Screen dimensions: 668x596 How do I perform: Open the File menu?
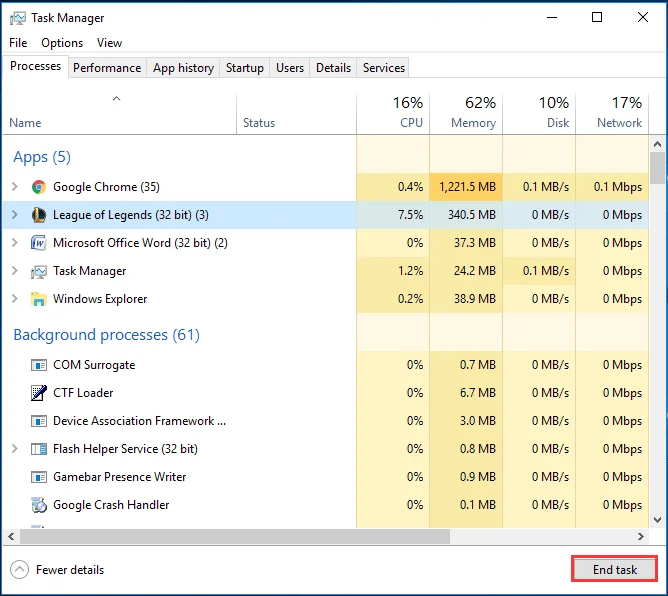click(18, 43)
